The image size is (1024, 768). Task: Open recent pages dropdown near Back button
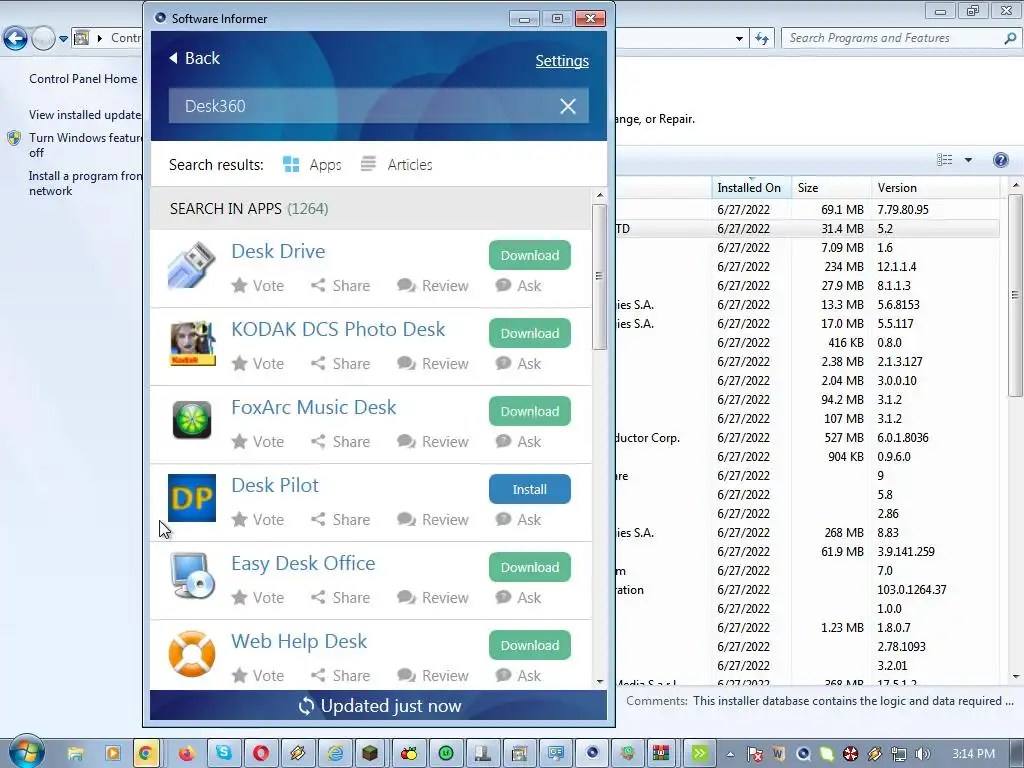click(x=63, y=39)
